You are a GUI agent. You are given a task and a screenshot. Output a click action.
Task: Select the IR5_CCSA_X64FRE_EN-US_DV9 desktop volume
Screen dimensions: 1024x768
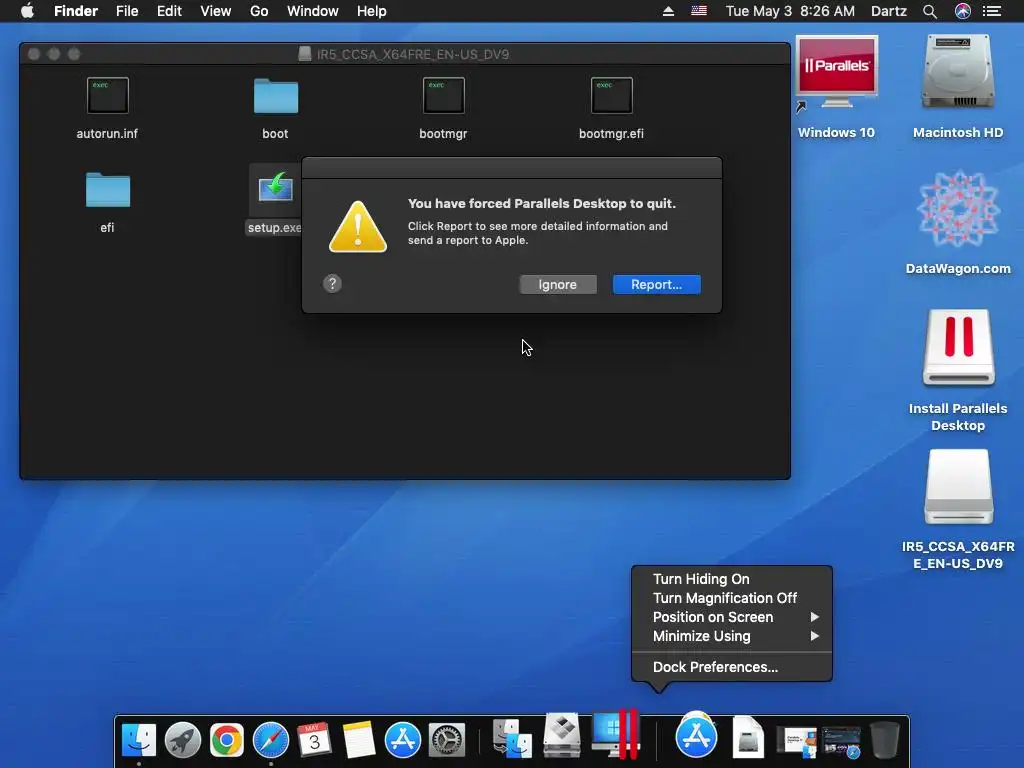click(958, 487)
